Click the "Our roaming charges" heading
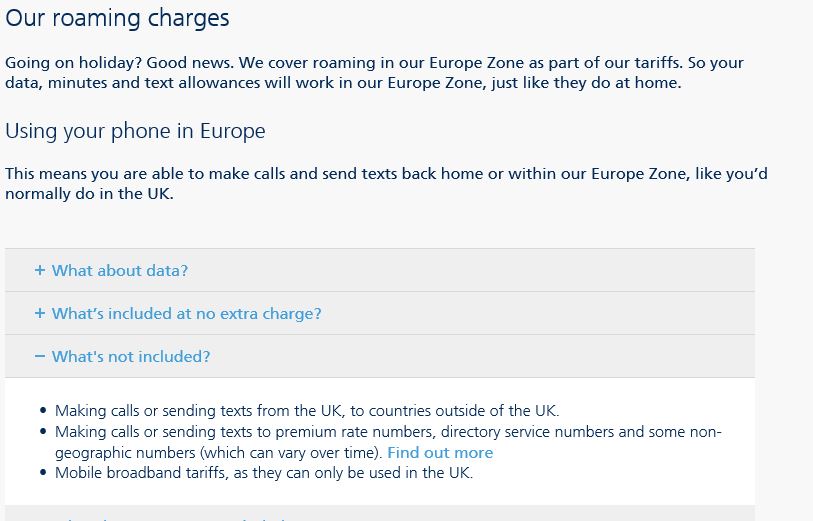The height and width of the screenshot is (521, 813). (x=117, y=18)
